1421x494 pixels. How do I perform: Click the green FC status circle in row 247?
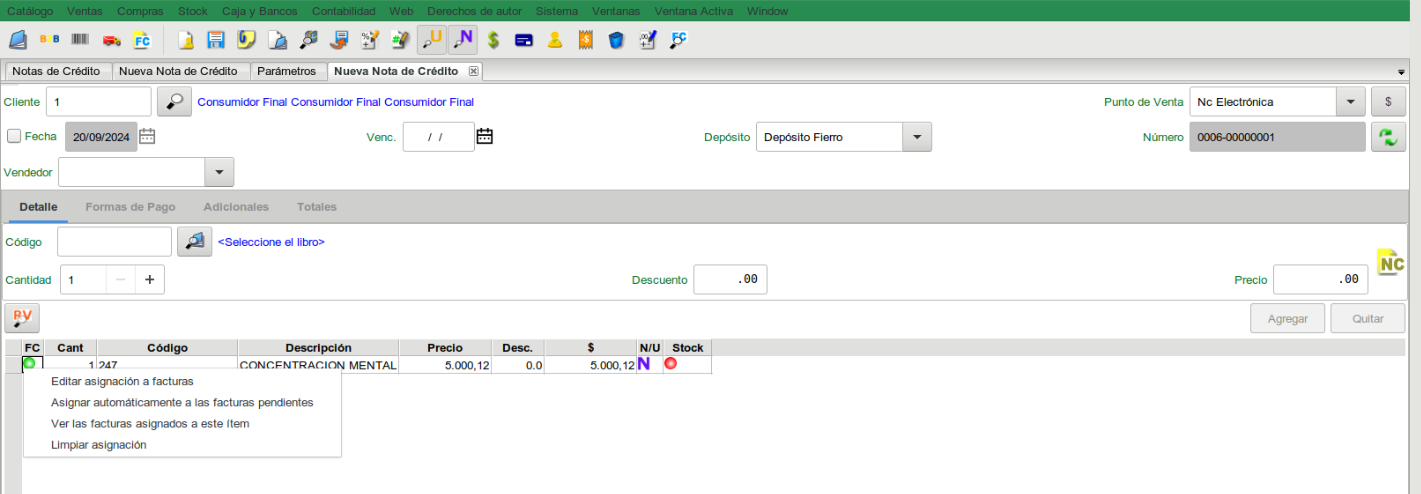29,364
